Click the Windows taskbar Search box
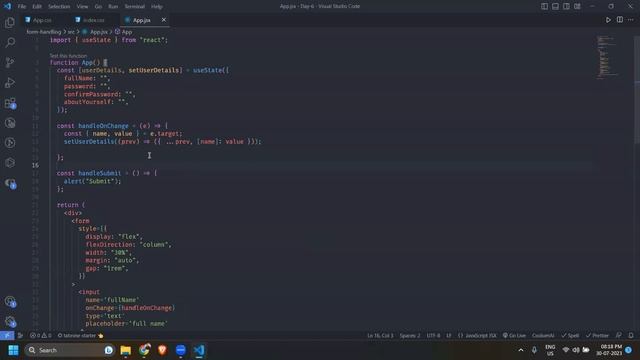The image size is (640, 360). (69, 350)
